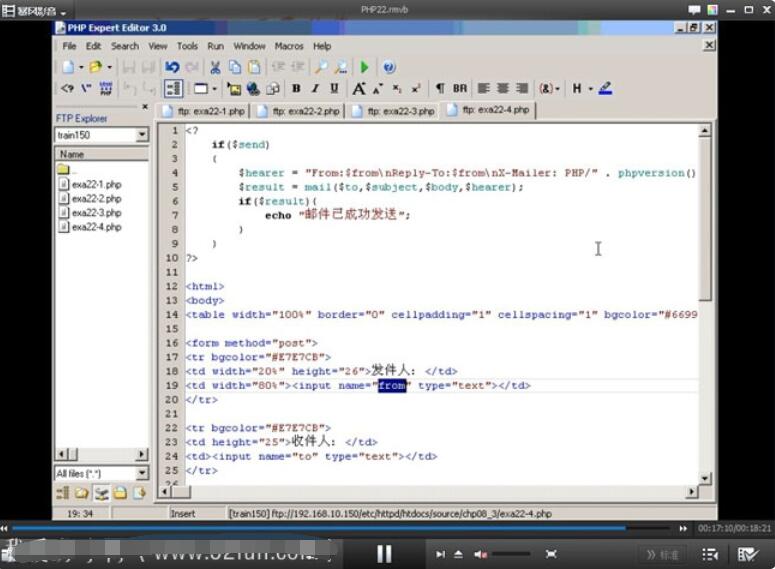Switch to the exa22-3.php tab

(393, 111)
